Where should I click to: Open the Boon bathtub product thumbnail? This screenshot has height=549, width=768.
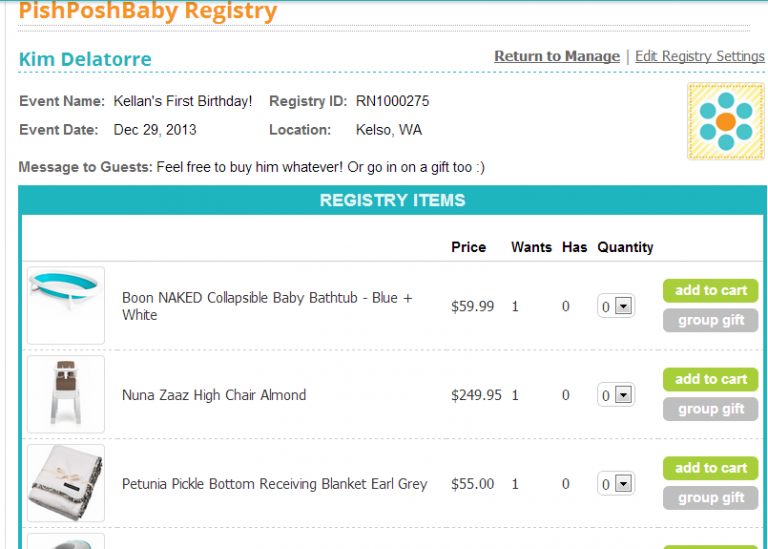pyautogui.click(x=66, y=305)
